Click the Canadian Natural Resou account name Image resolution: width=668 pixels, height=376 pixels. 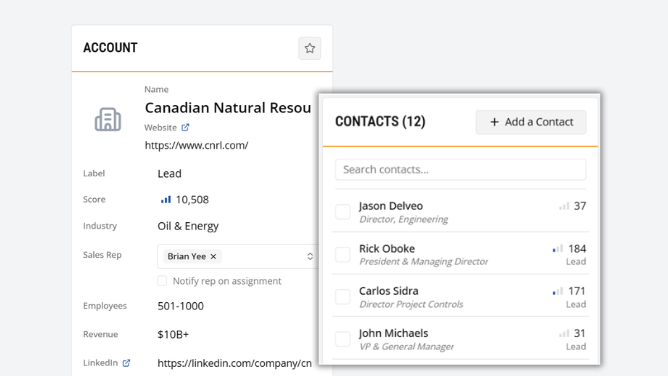228,108
